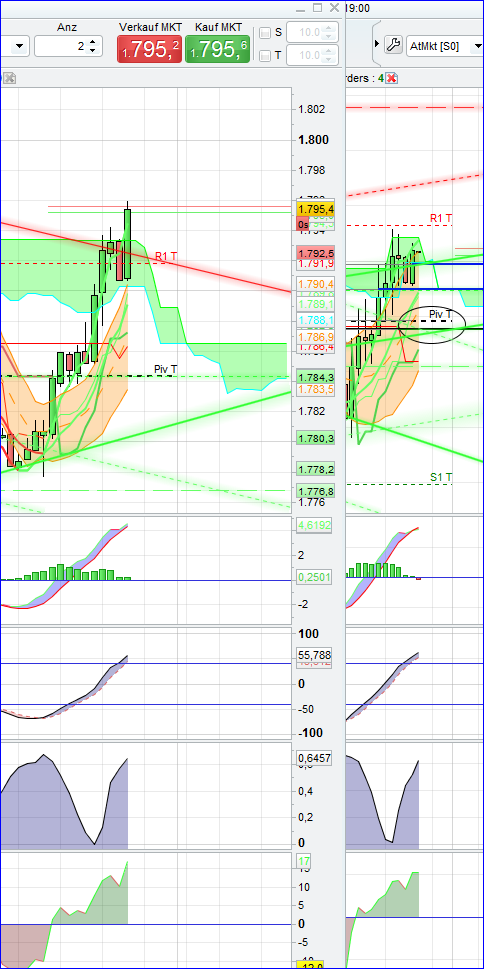The height and width of the screenshot is (969, 484).
Task: Click the 1.784,3 price label on the axis
Action: [316, 377]
